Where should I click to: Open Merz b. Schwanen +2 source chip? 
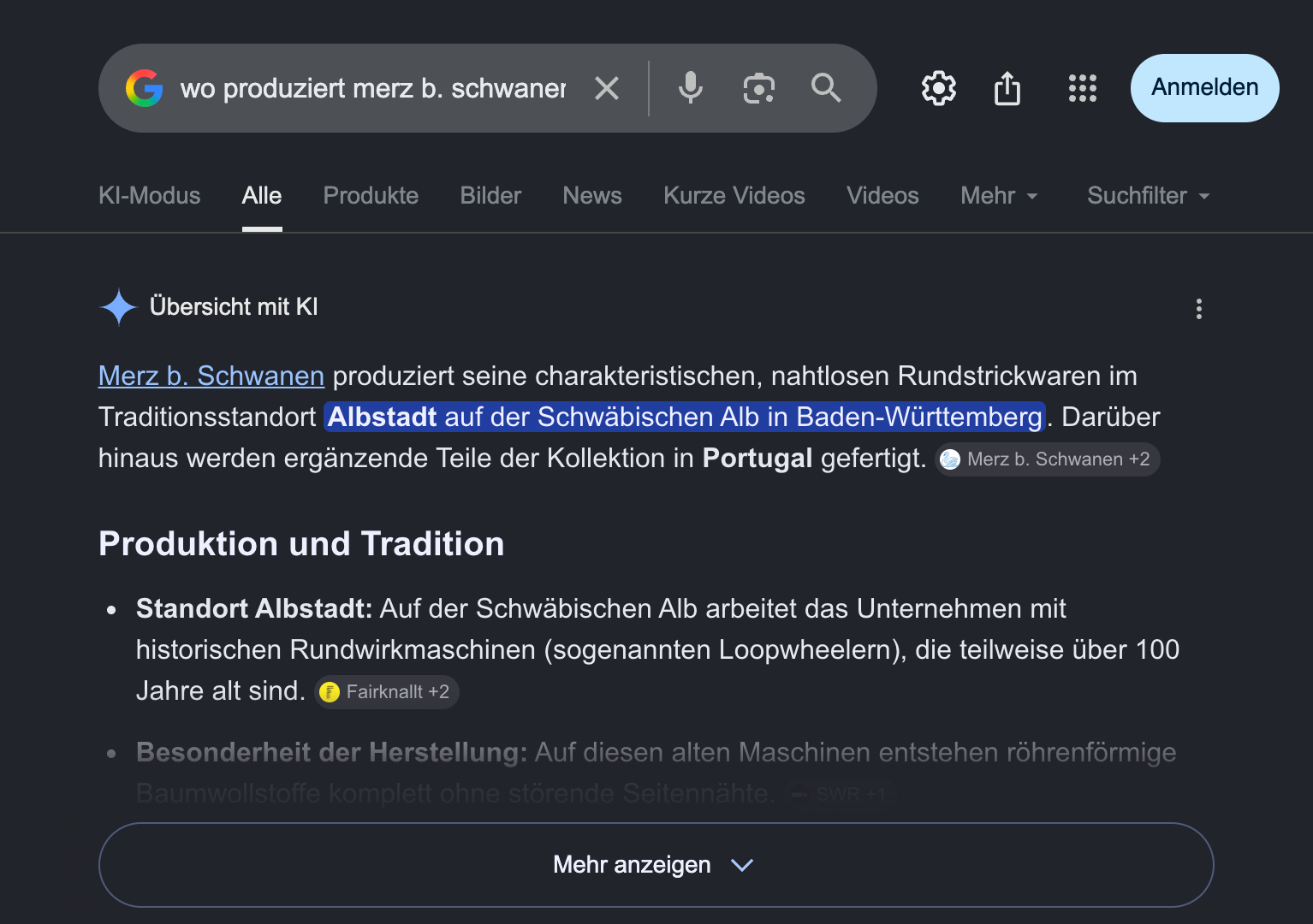(x=1048, y=459)
